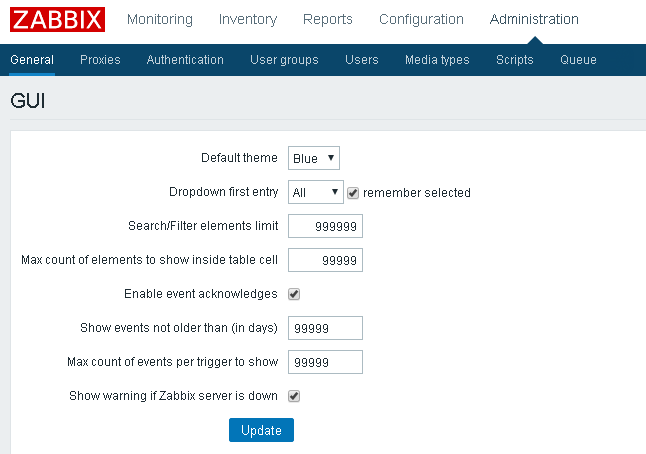Toggle the remember selected checkbox
Screen dimensions: 646x454
(353, 193)
